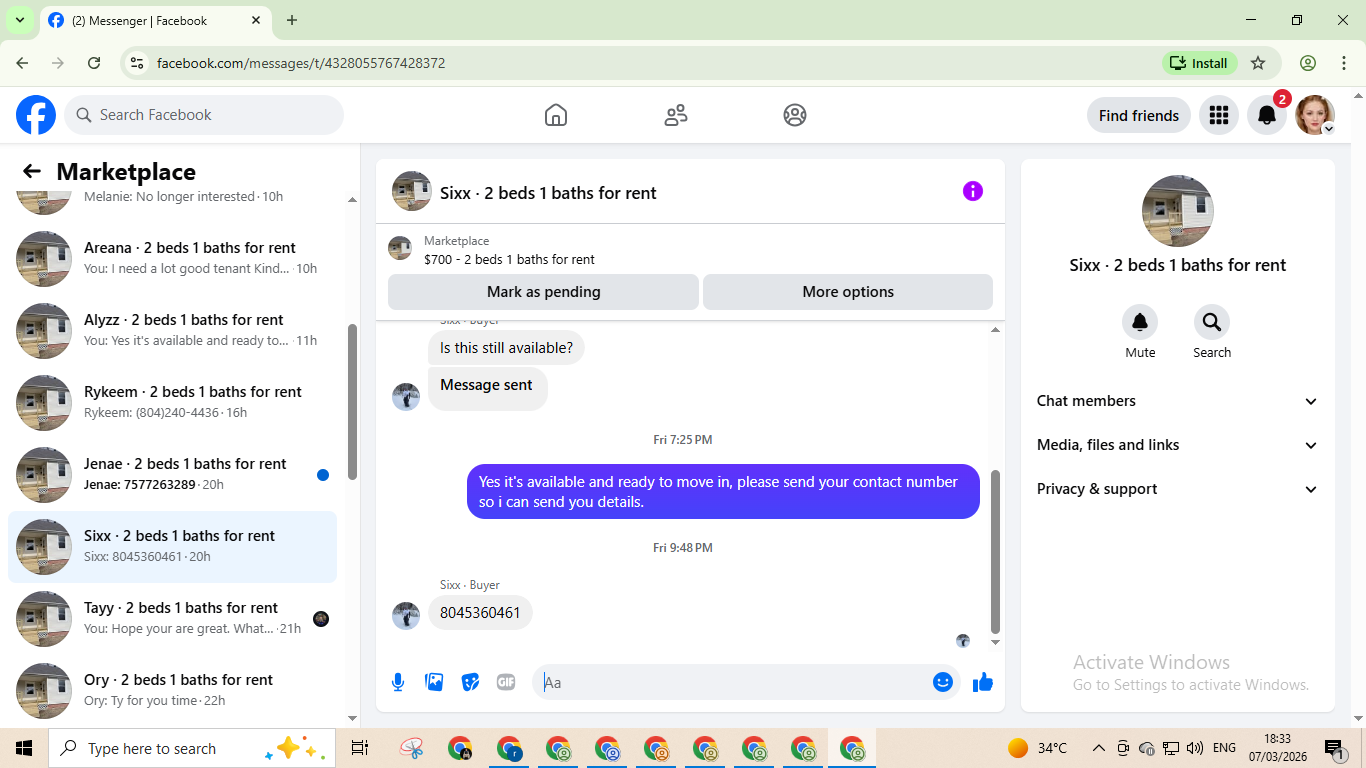
Task: Click the chat messages scrollbar
Action: coord(995,552)
